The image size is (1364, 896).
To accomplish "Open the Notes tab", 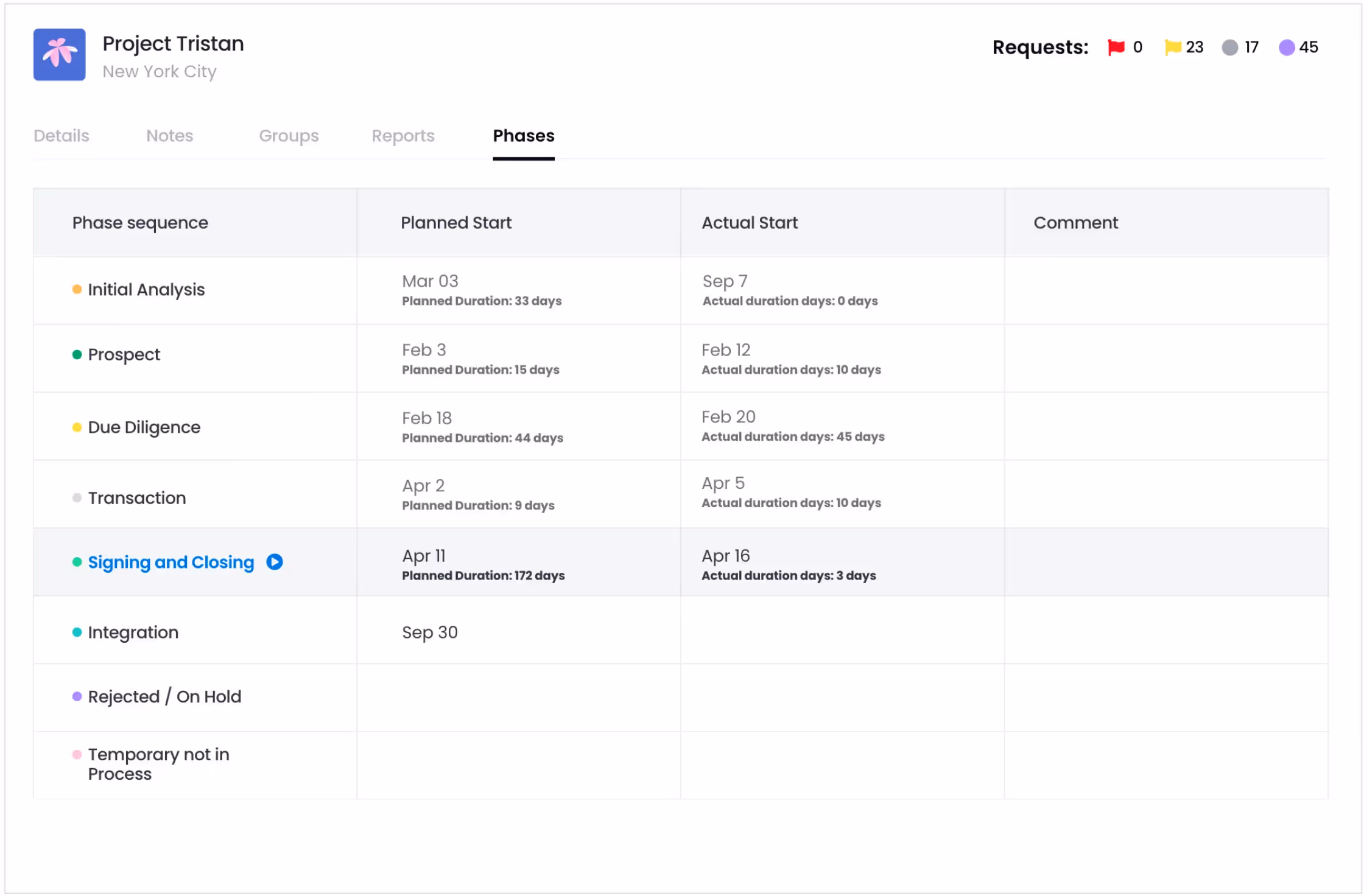I will point(169,136).
